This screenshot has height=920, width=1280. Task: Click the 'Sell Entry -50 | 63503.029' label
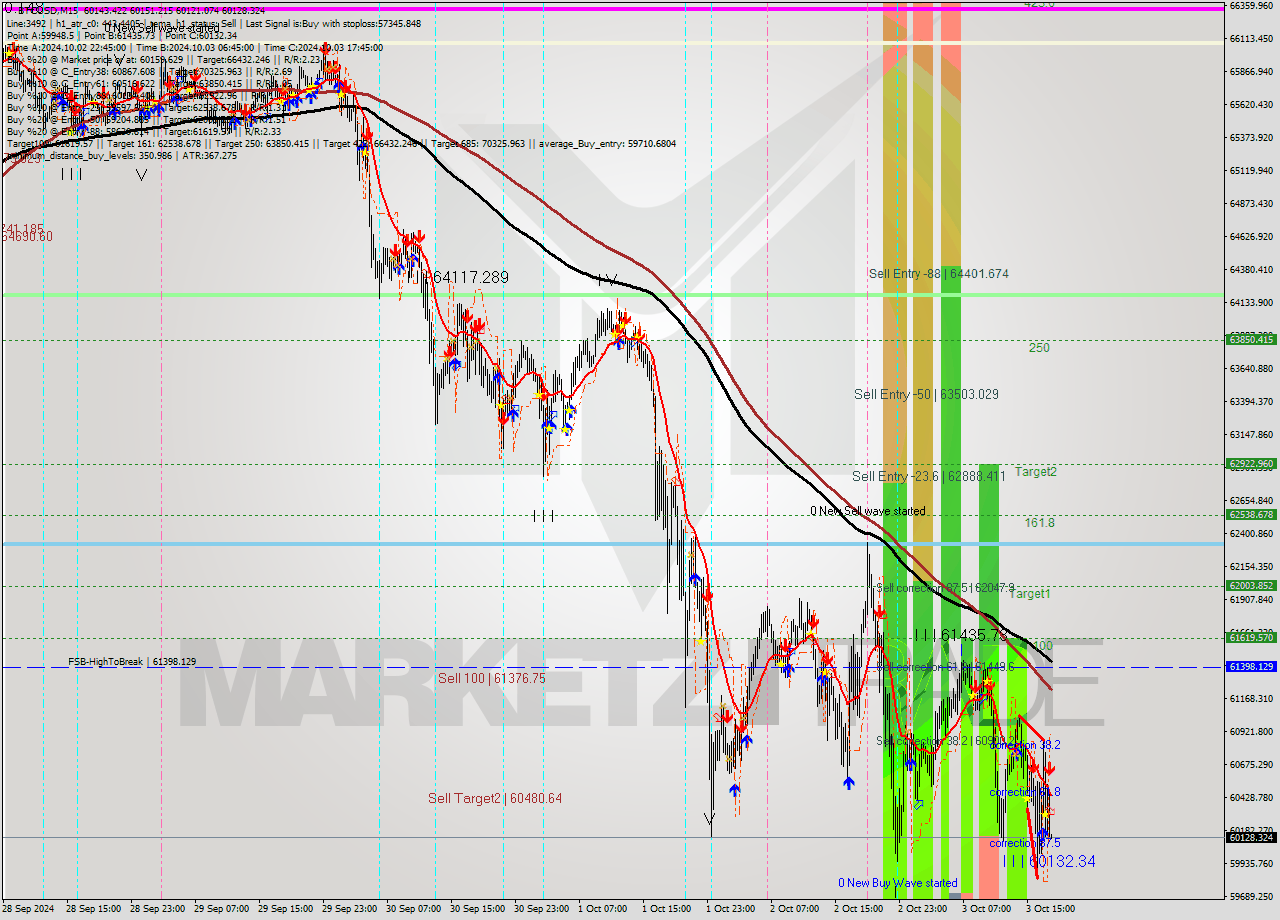pyautogui.click(x=926, y=394)
